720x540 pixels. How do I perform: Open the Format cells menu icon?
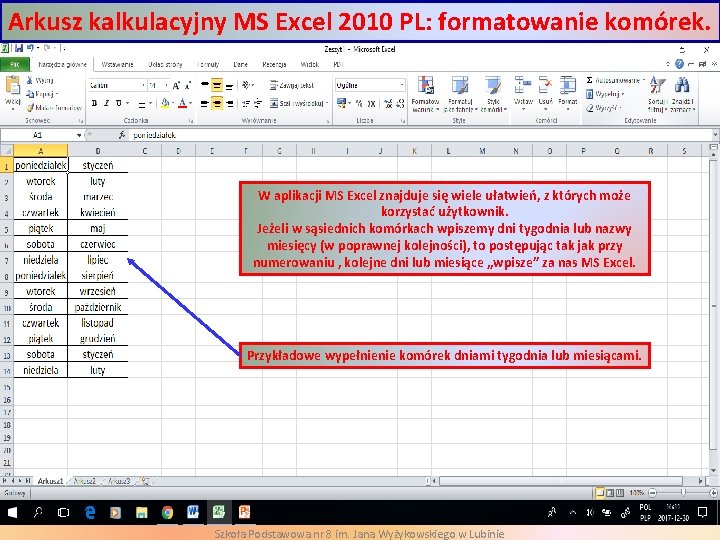point(568,85)
